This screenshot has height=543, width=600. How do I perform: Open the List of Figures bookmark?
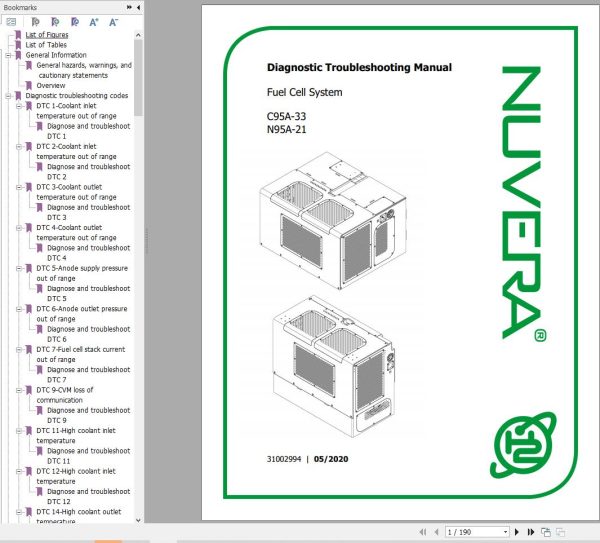(47, 35)
